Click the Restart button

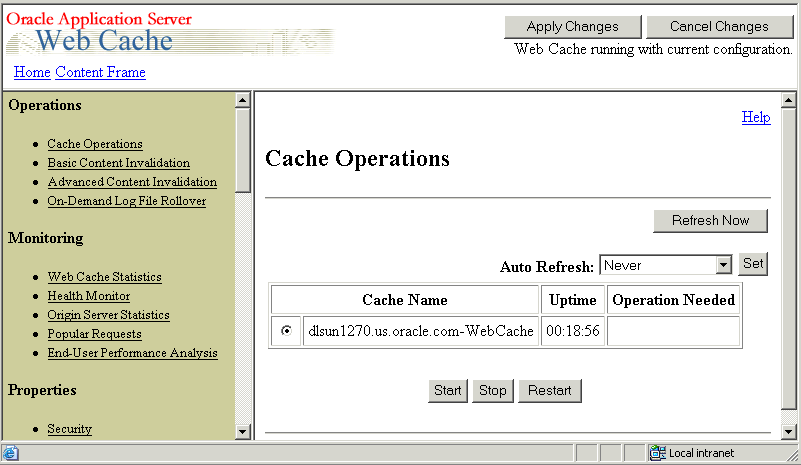[550, 390]
